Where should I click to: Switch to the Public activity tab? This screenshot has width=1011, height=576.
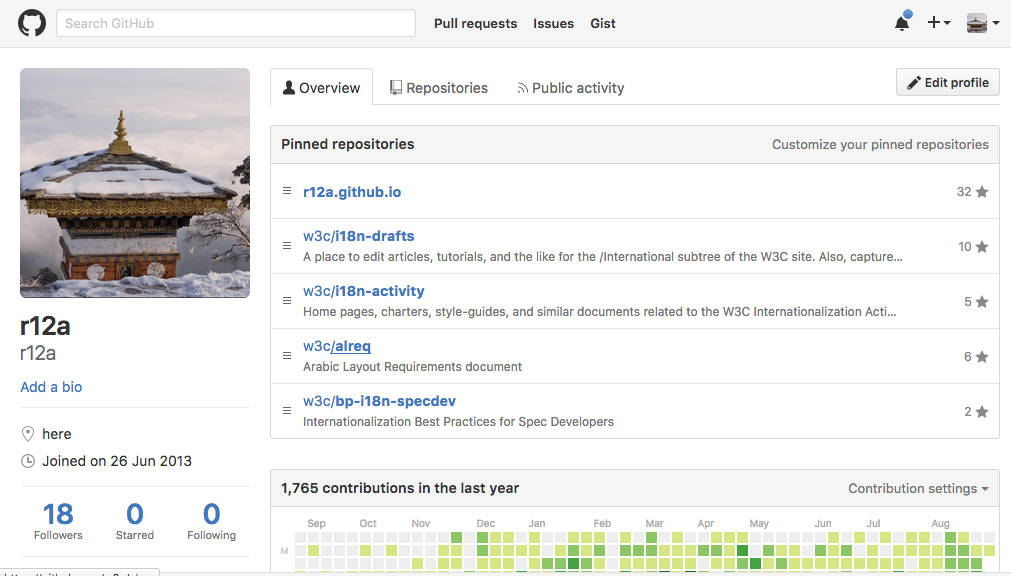[570, 88]
